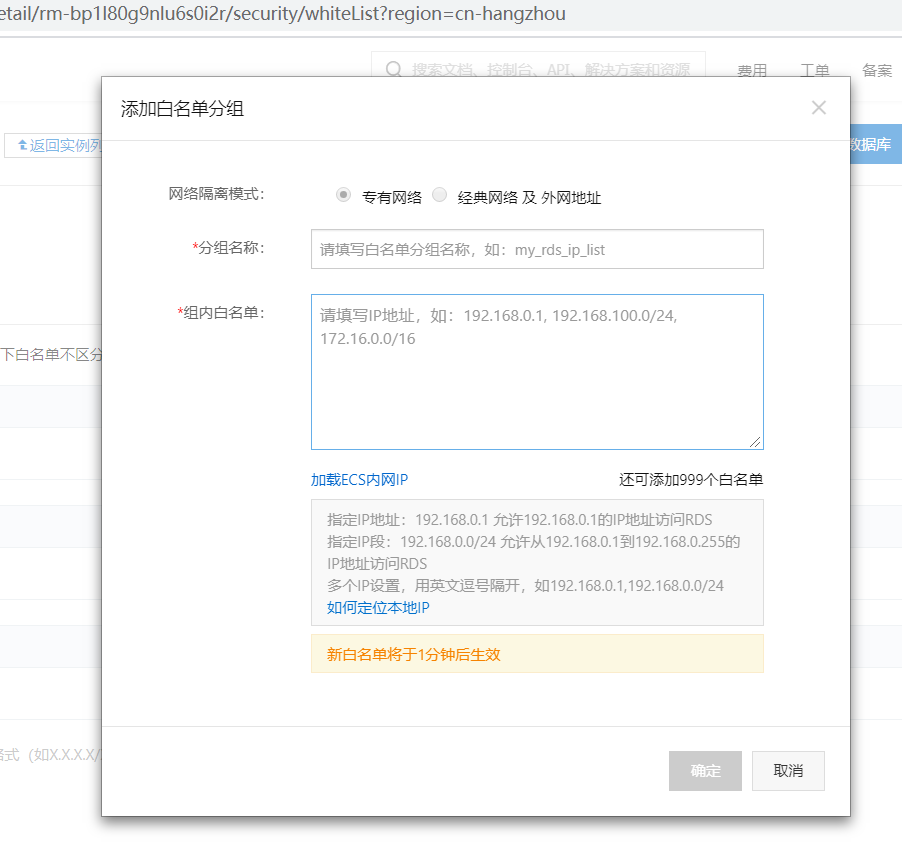The image size is (902, 854).
Task: Click the textarea resize grip icon
Action: 757,441
